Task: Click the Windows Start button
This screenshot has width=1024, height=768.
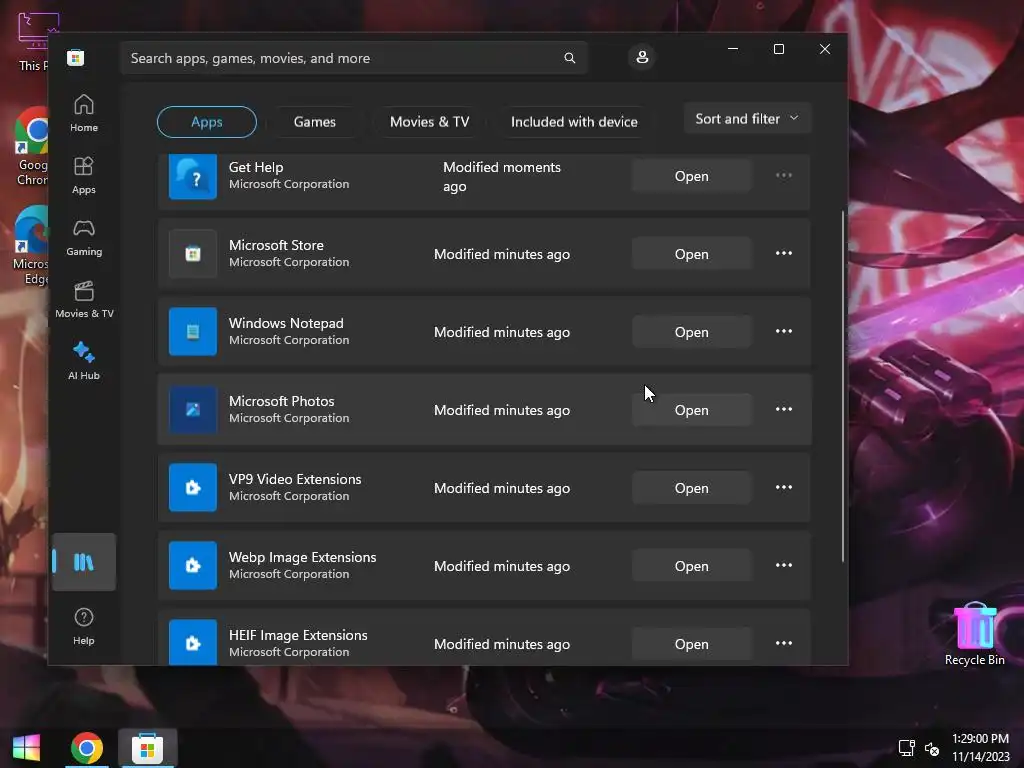Action: click(26, 748)
